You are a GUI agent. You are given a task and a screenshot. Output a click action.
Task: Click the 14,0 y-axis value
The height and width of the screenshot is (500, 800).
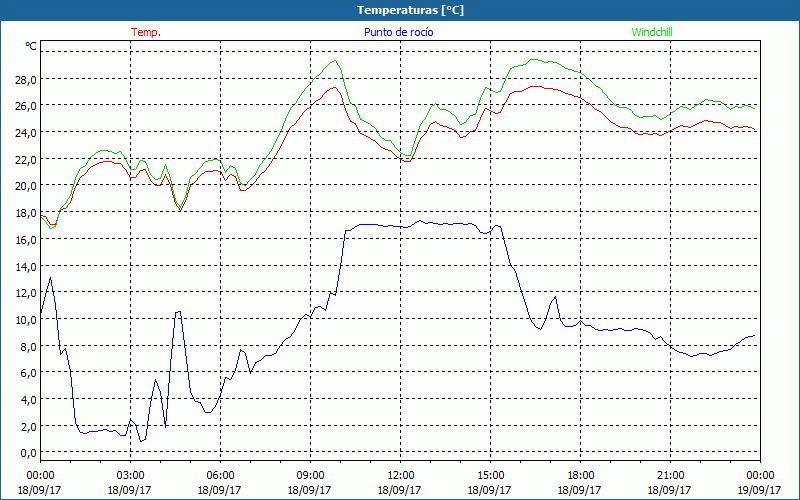click(x=27, y=266)
